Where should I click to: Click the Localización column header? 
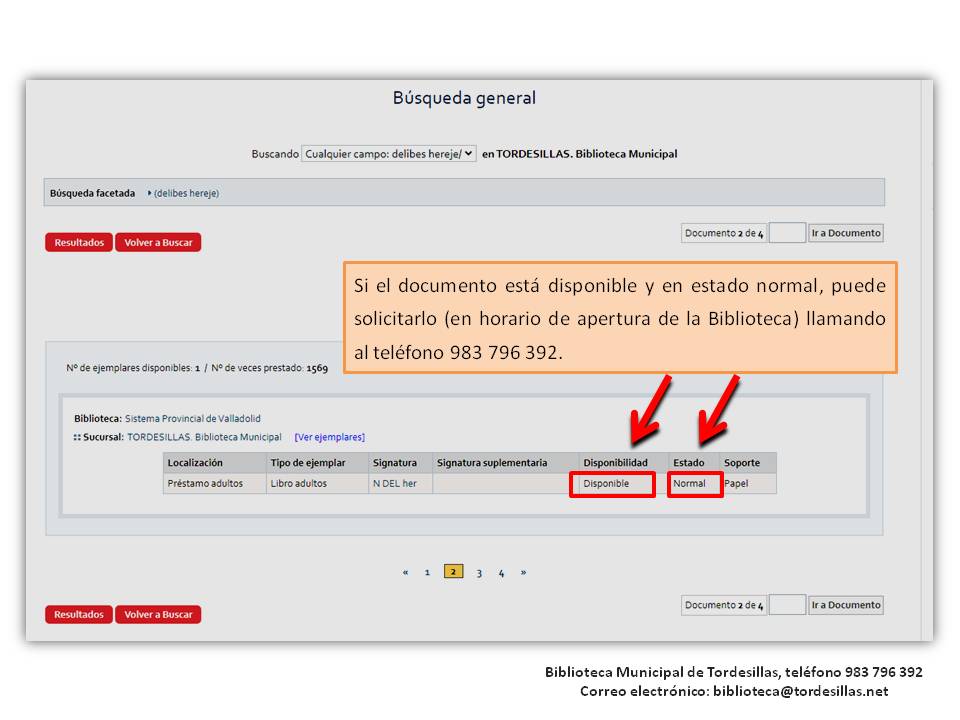pos(214,463)
